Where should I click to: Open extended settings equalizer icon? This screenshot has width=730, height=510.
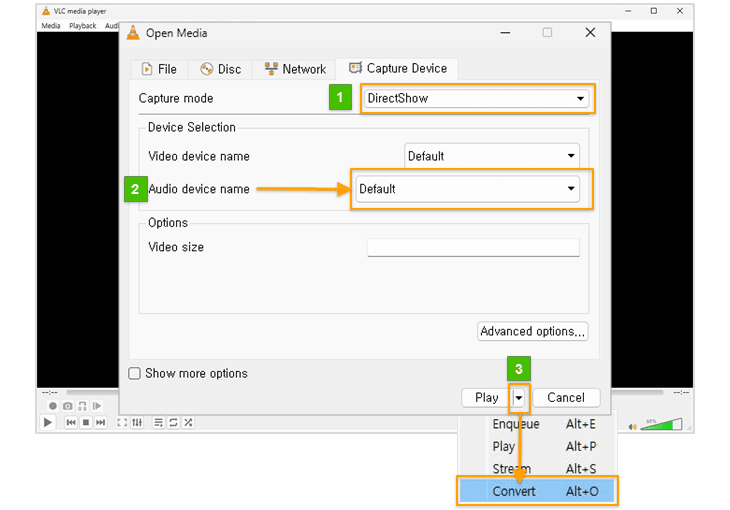(x=137, y=423)
